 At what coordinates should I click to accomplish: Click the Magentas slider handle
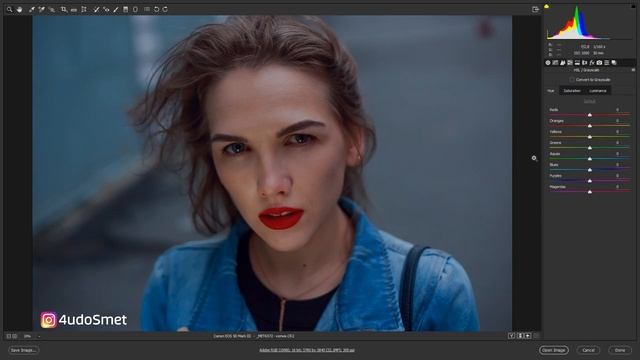590,192
